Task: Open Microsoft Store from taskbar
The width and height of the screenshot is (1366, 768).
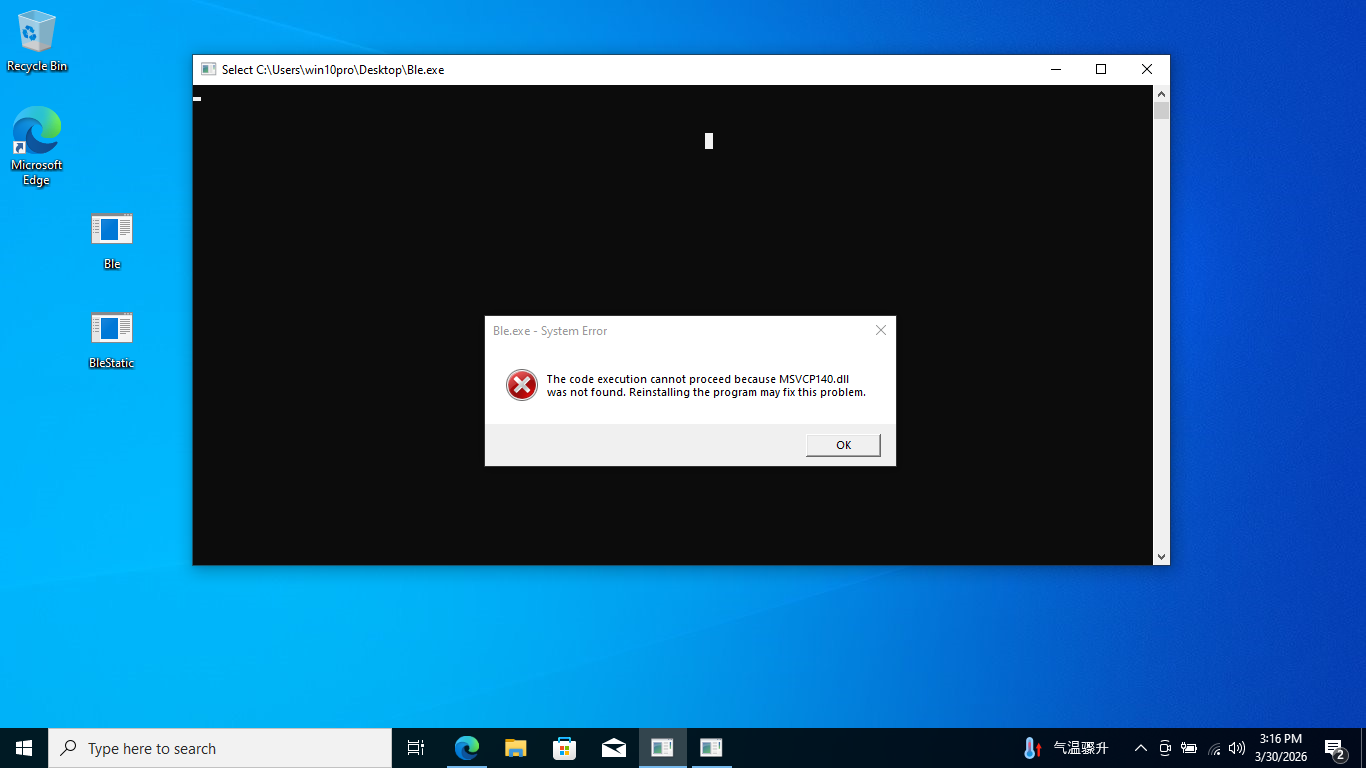Action: tap(565, 748)
